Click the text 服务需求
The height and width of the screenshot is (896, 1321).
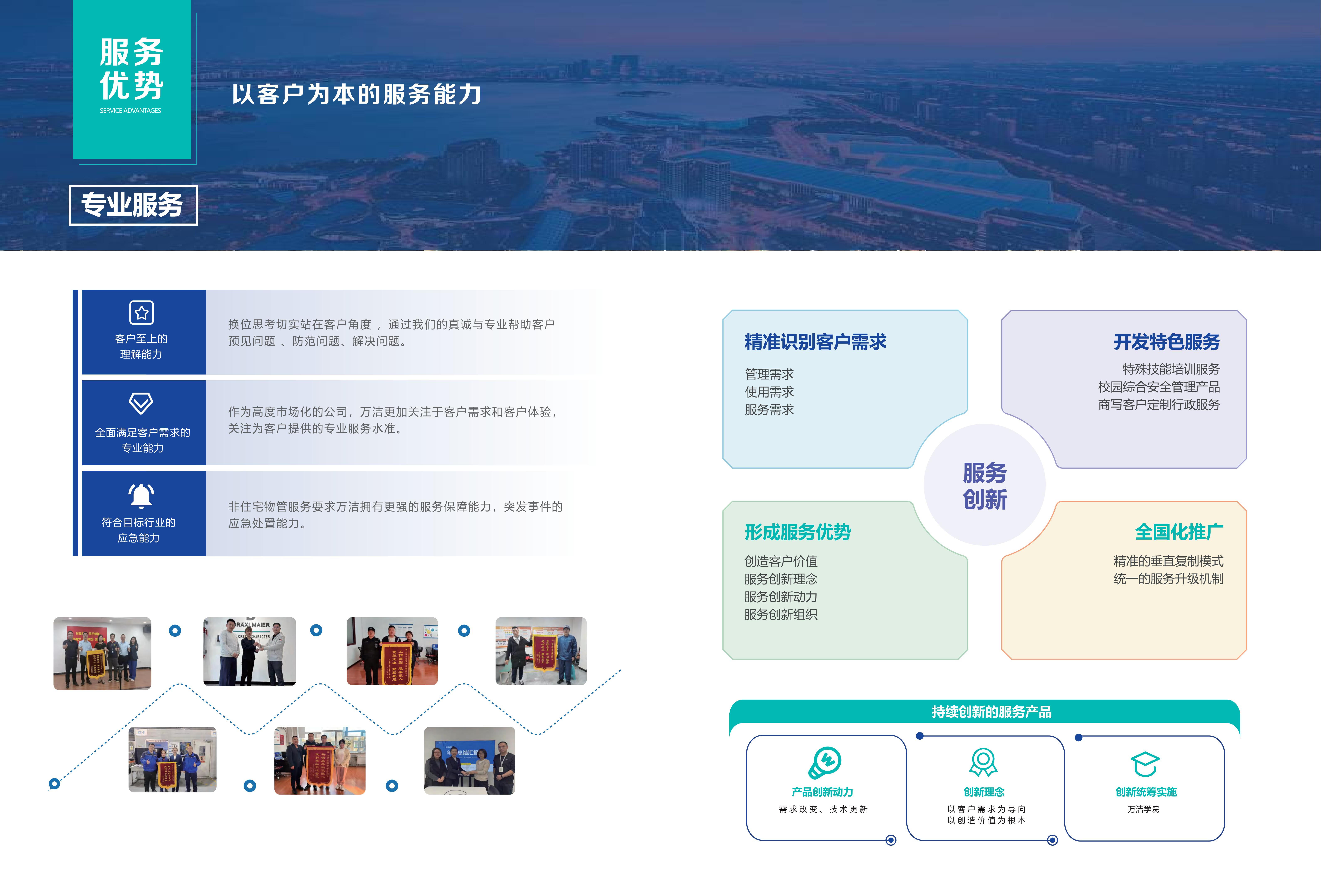(769, 410)
